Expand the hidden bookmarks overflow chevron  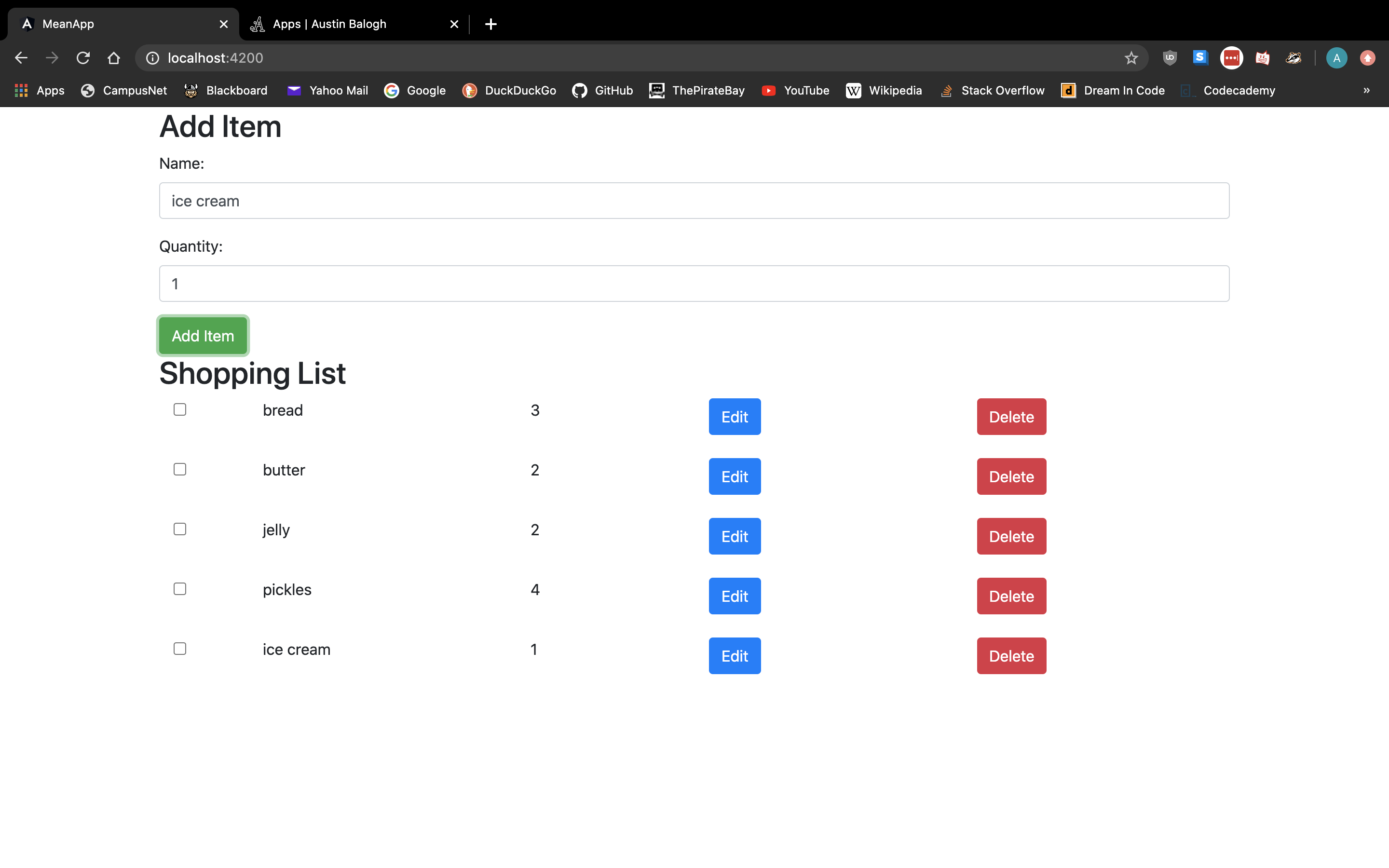(x=1366, y=91)
